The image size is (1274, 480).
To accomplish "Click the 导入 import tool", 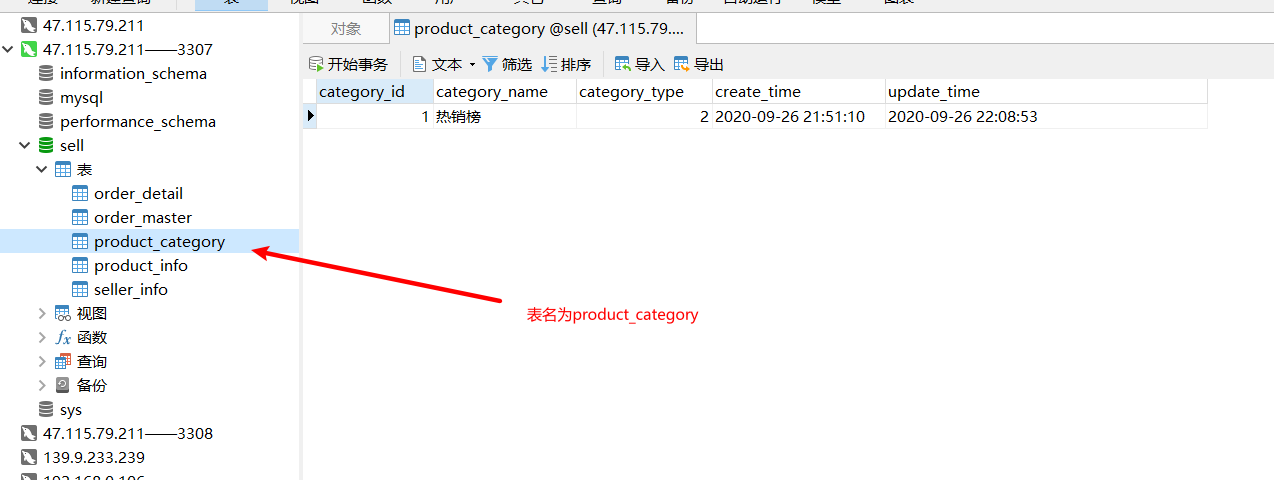I will (640, 64).
